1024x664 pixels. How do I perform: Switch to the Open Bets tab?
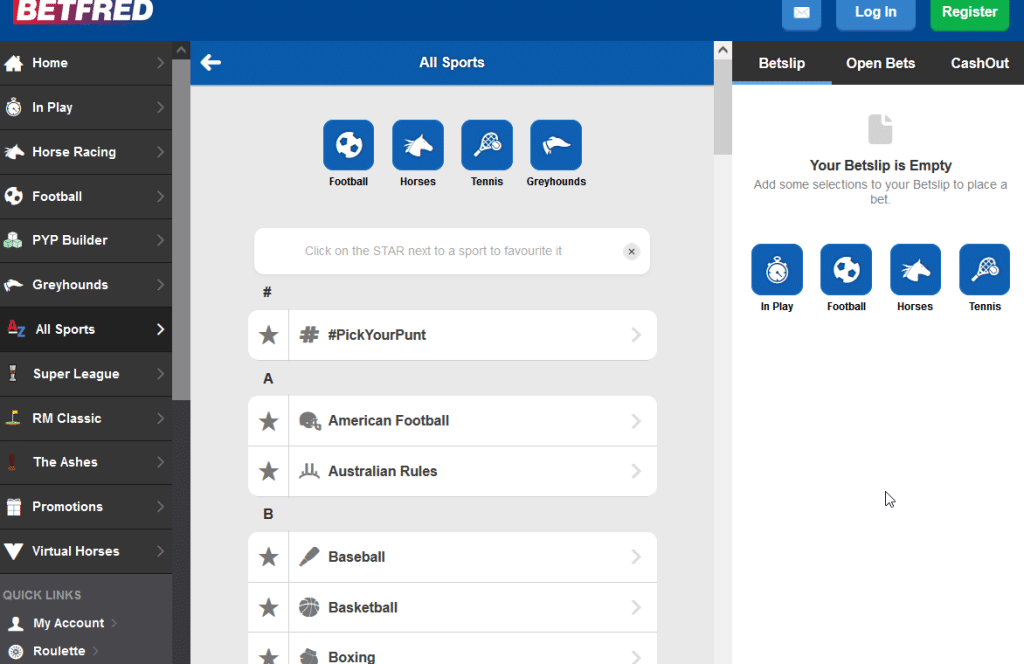pyautogui.click(x=880, y=63)
